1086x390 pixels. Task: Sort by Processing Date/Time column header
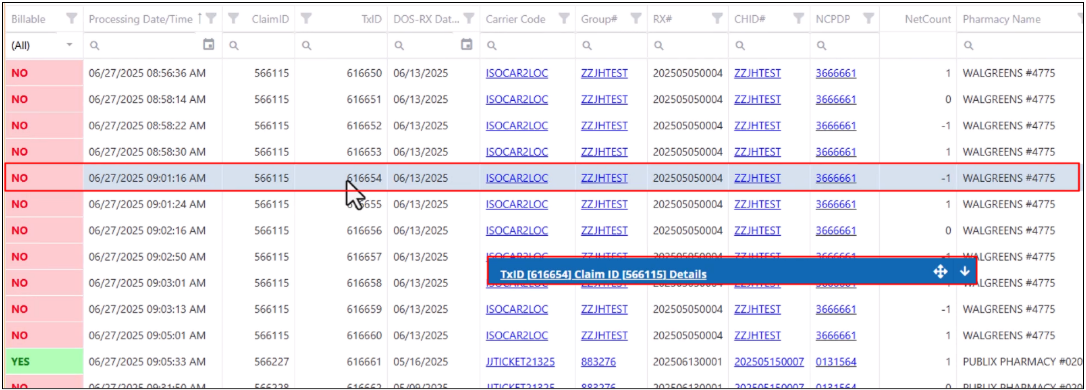[141, 19]
